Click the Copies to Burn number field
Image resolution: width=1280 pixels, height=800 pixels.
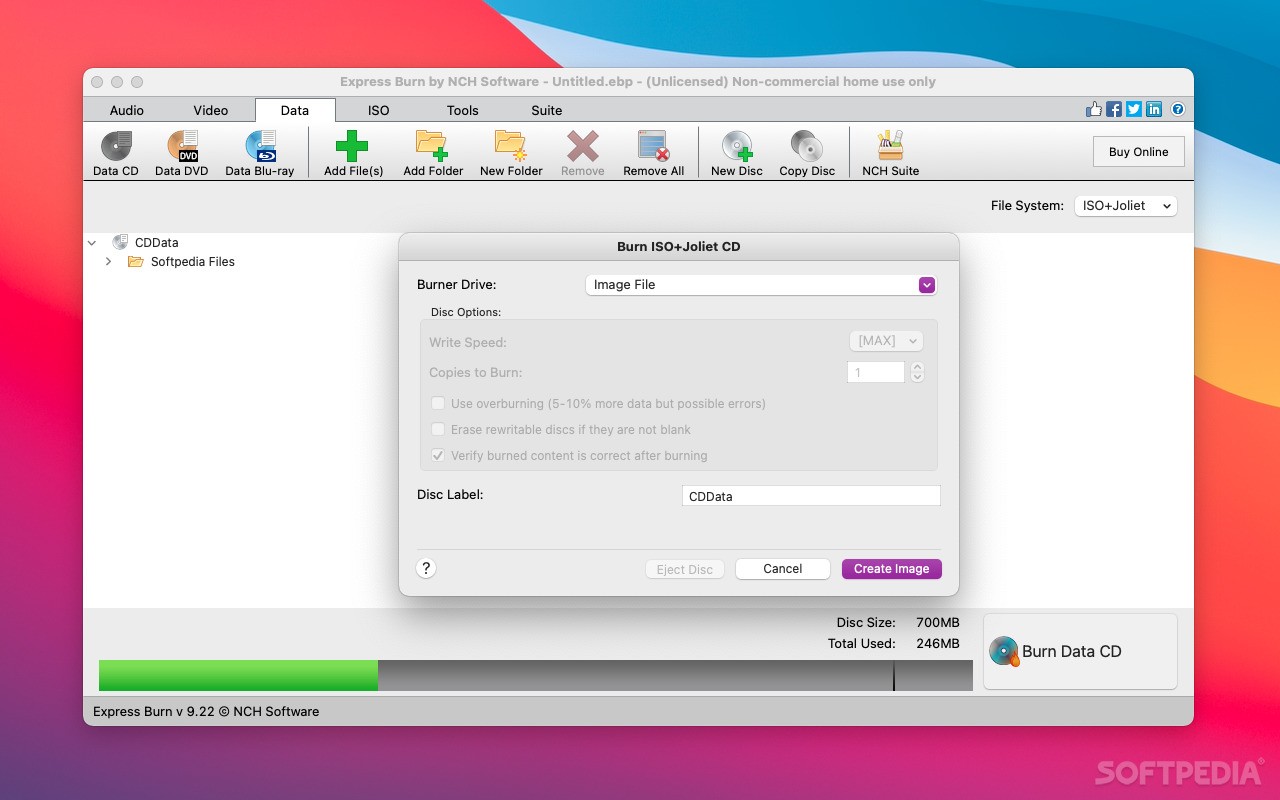(x=876, y=372)
